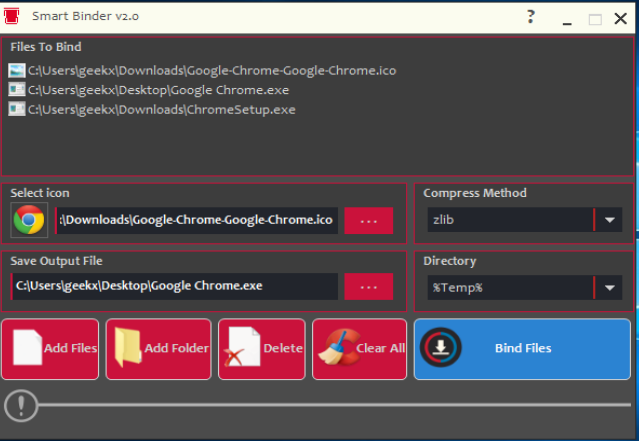
Task: Click the exclamation status icon
Action: [x=21, y=406]
